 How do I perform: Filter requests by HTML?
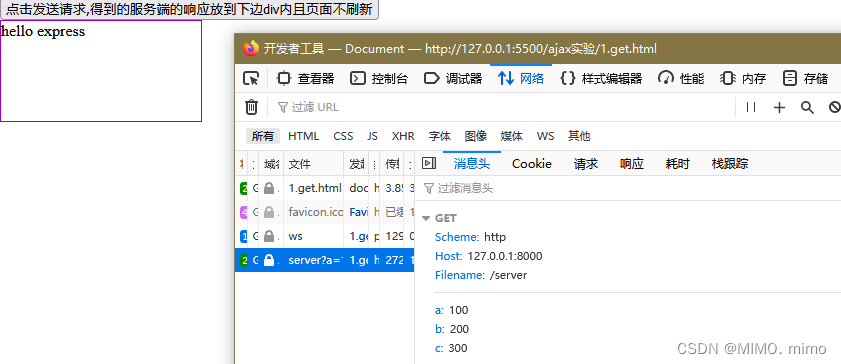click(x=304, y=136)
